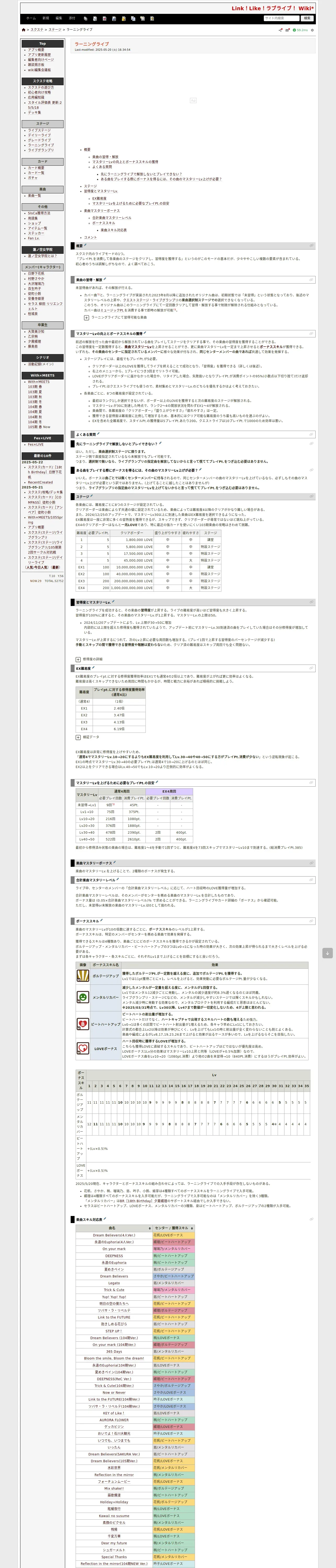Click the スクステ breadcrumb link
The height and width of the screenshot is (1568, 336).
[37, 30]
